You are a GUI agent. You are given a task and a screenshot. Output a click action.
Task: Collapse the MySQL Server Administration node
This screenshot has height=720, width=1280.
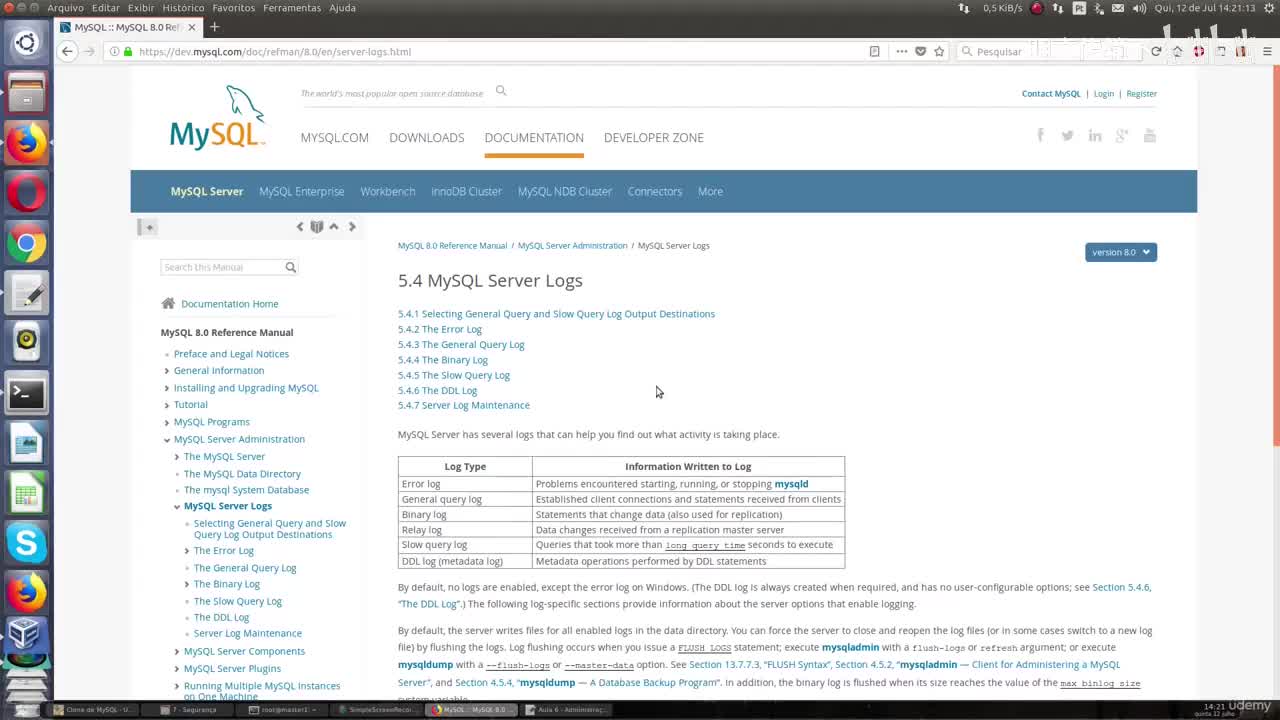point(167,440)
